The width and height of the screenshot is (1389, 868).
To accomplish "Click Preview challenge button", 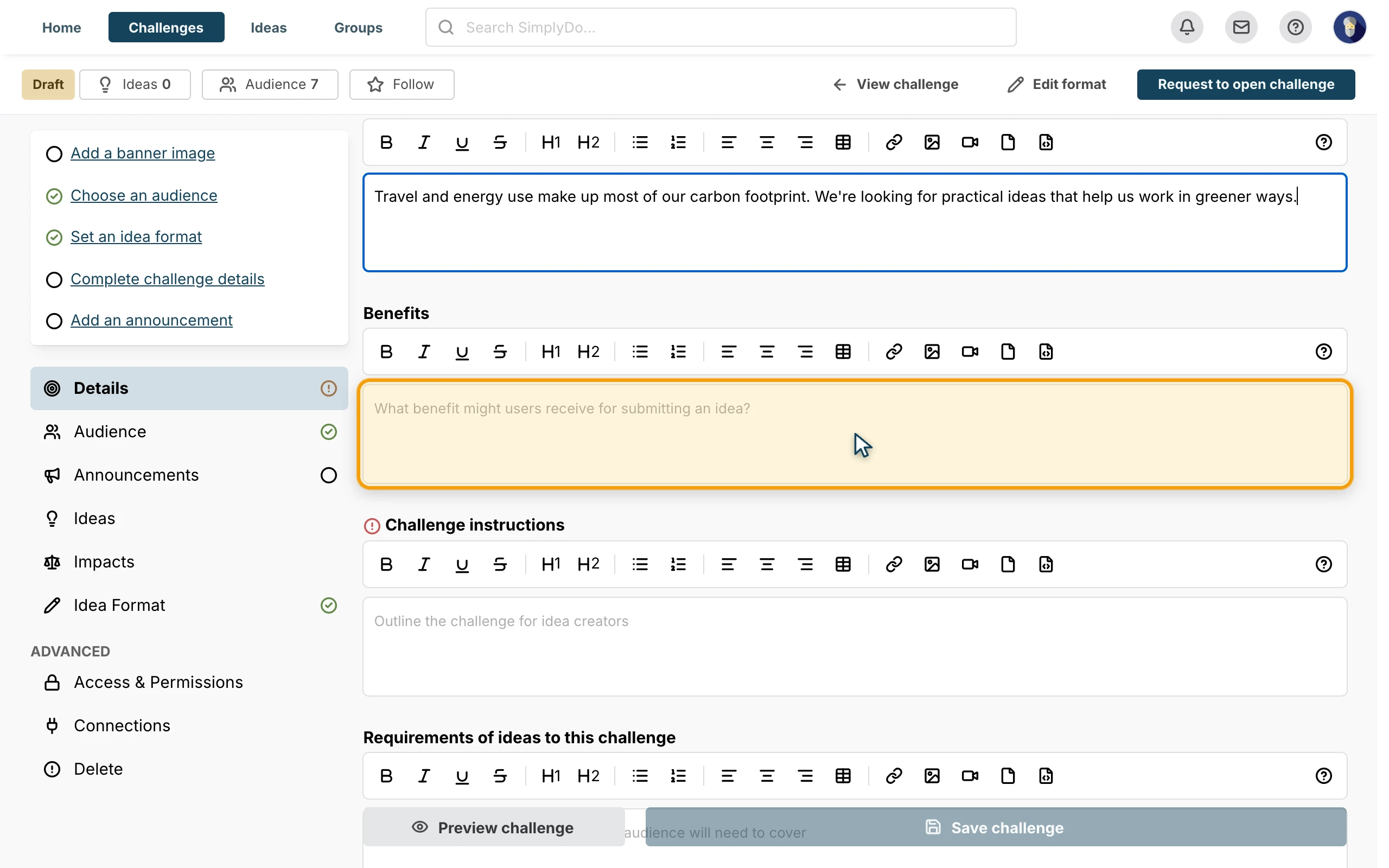I will pos(494,828).
